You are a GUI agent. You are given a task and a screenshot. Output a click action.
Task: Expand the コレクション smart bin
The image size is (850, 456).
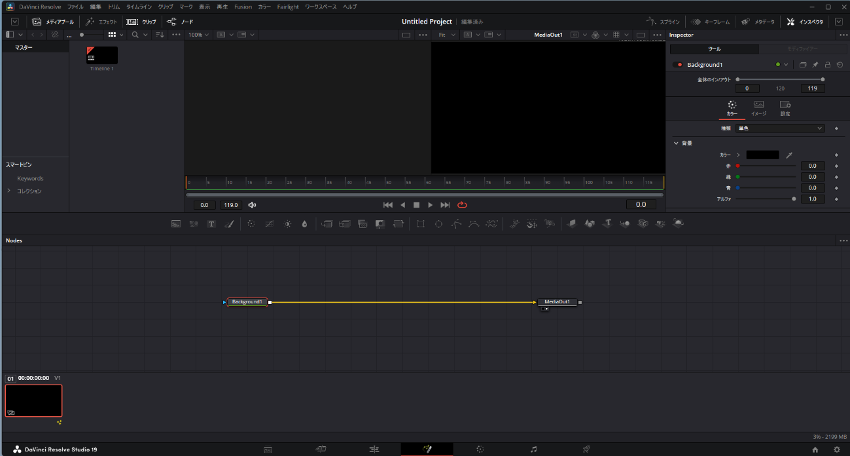(9, 190)
